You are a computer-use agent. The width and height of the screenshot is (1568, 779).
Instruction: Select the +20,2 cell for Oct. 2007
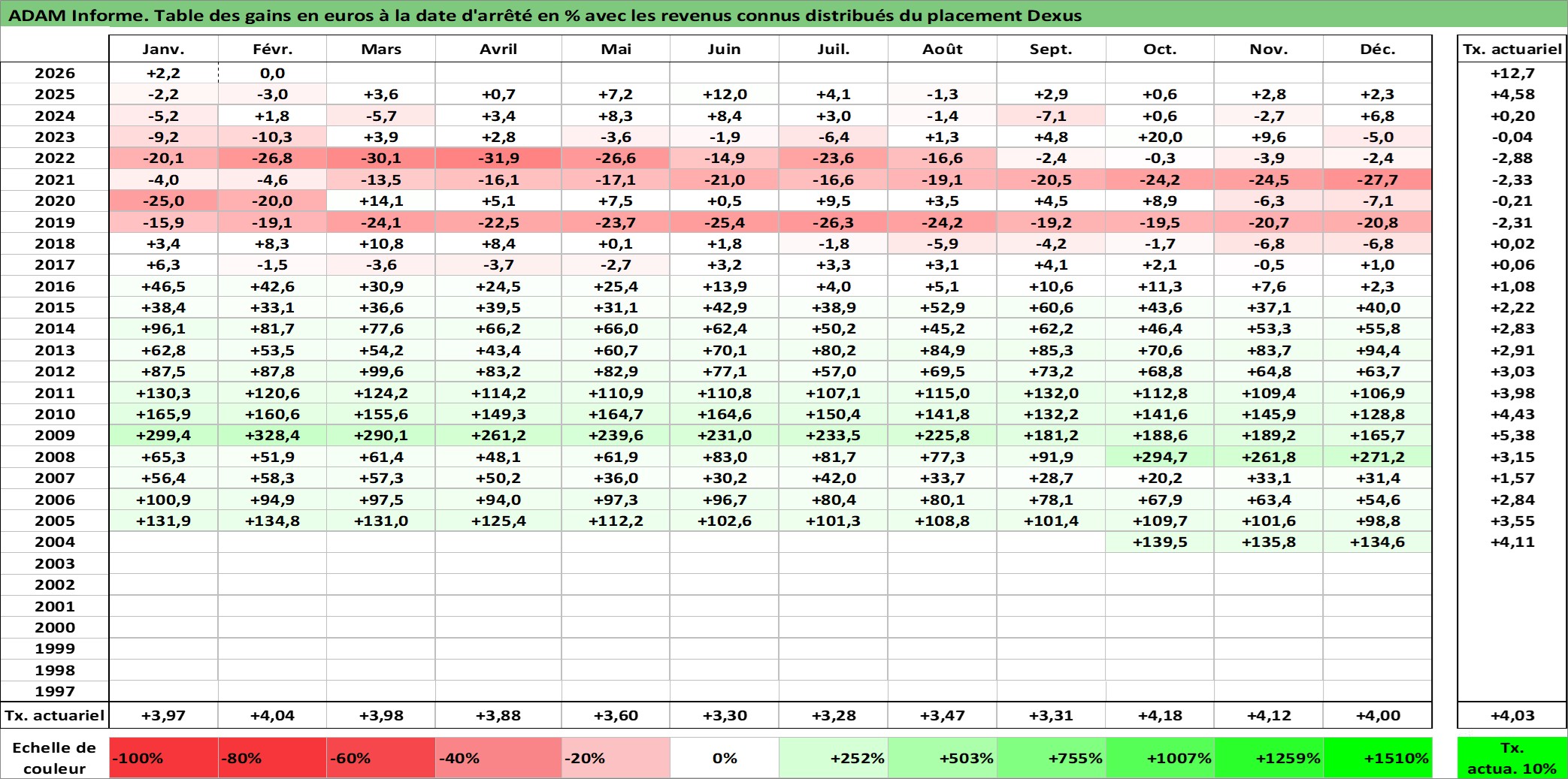[x=1160, y=478]
